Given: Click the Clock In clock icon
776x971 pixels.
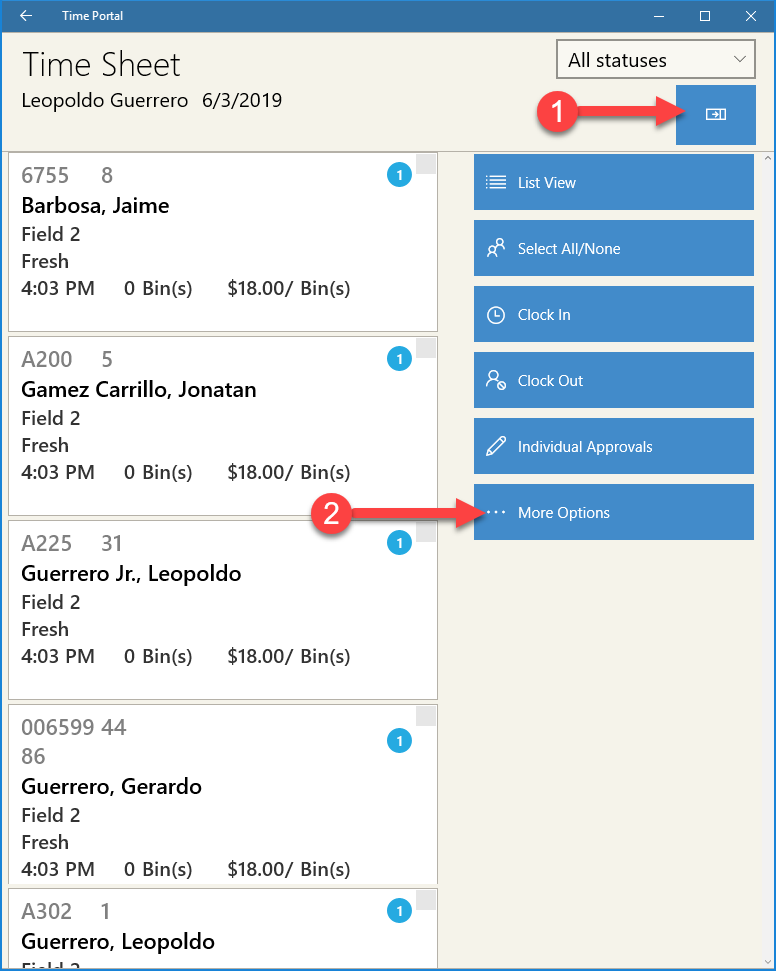Looking at the screenshot, I should coord(495,315).
